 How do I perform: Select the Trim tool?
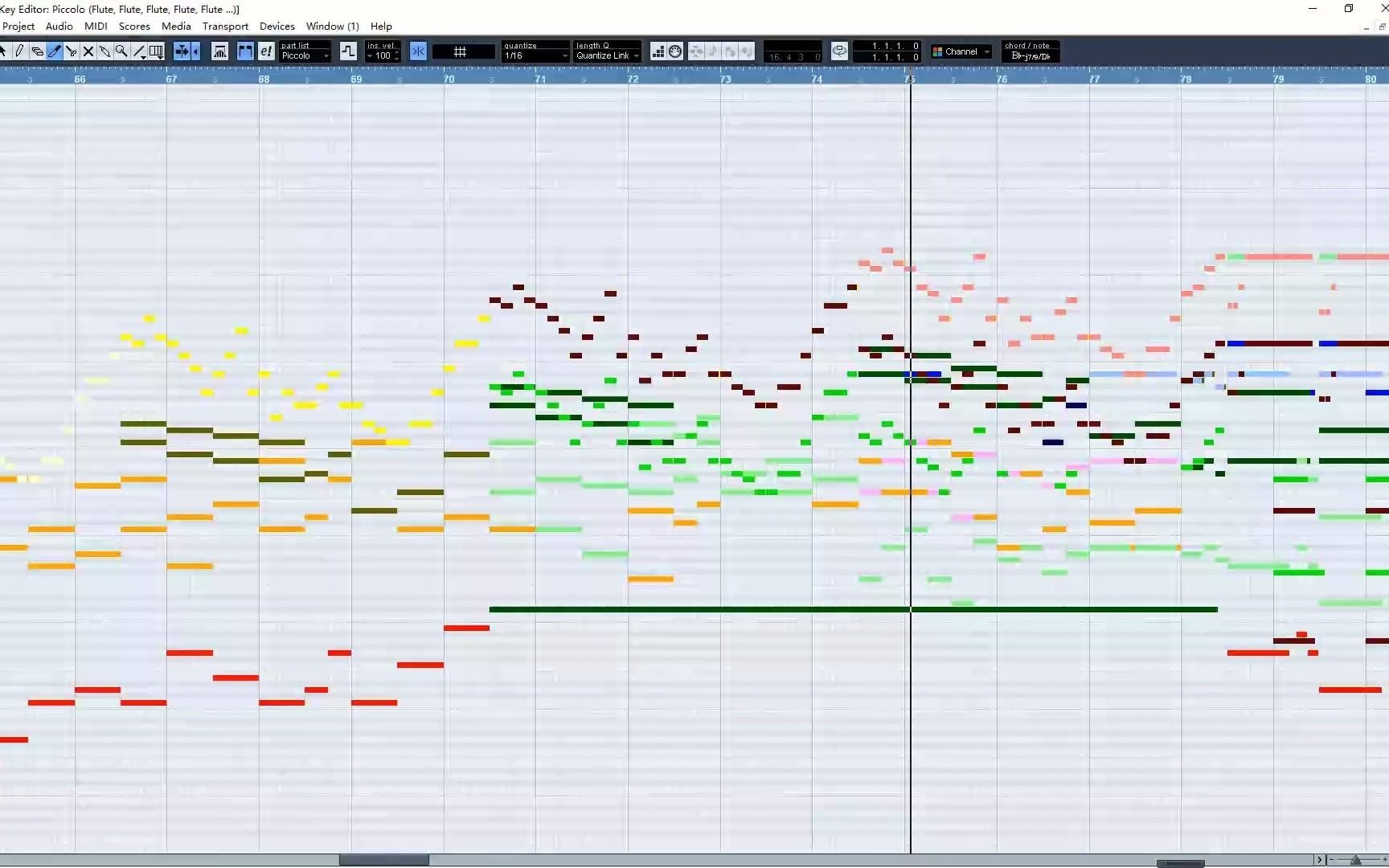click(x=55, y=51)
